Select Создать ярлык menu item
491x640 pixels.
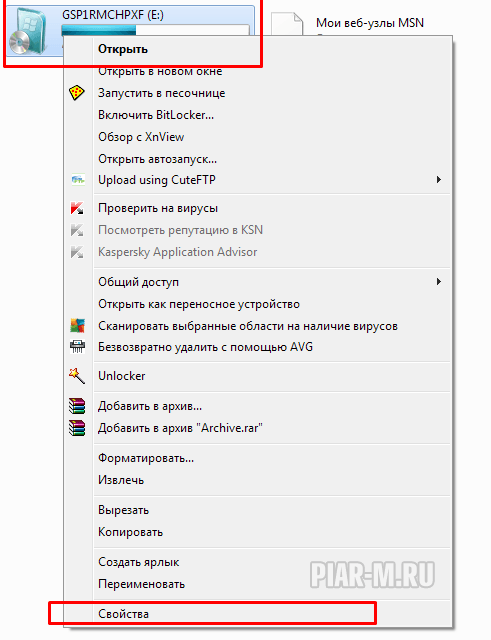tap(138, 562)
